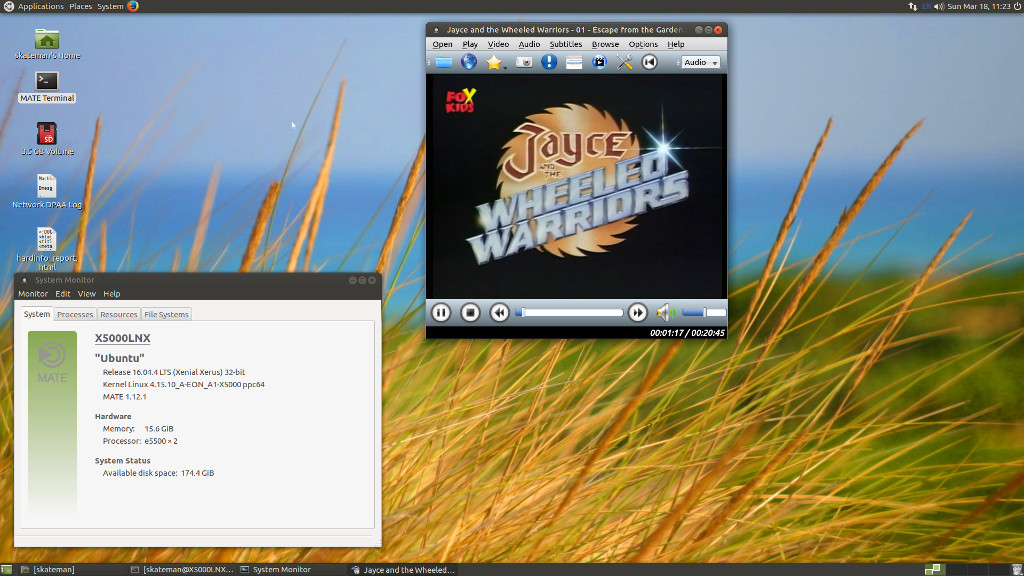1024x576 pixels.
Task: Expand the Favorites star dropdown arrow
Action: pos(505,67)
